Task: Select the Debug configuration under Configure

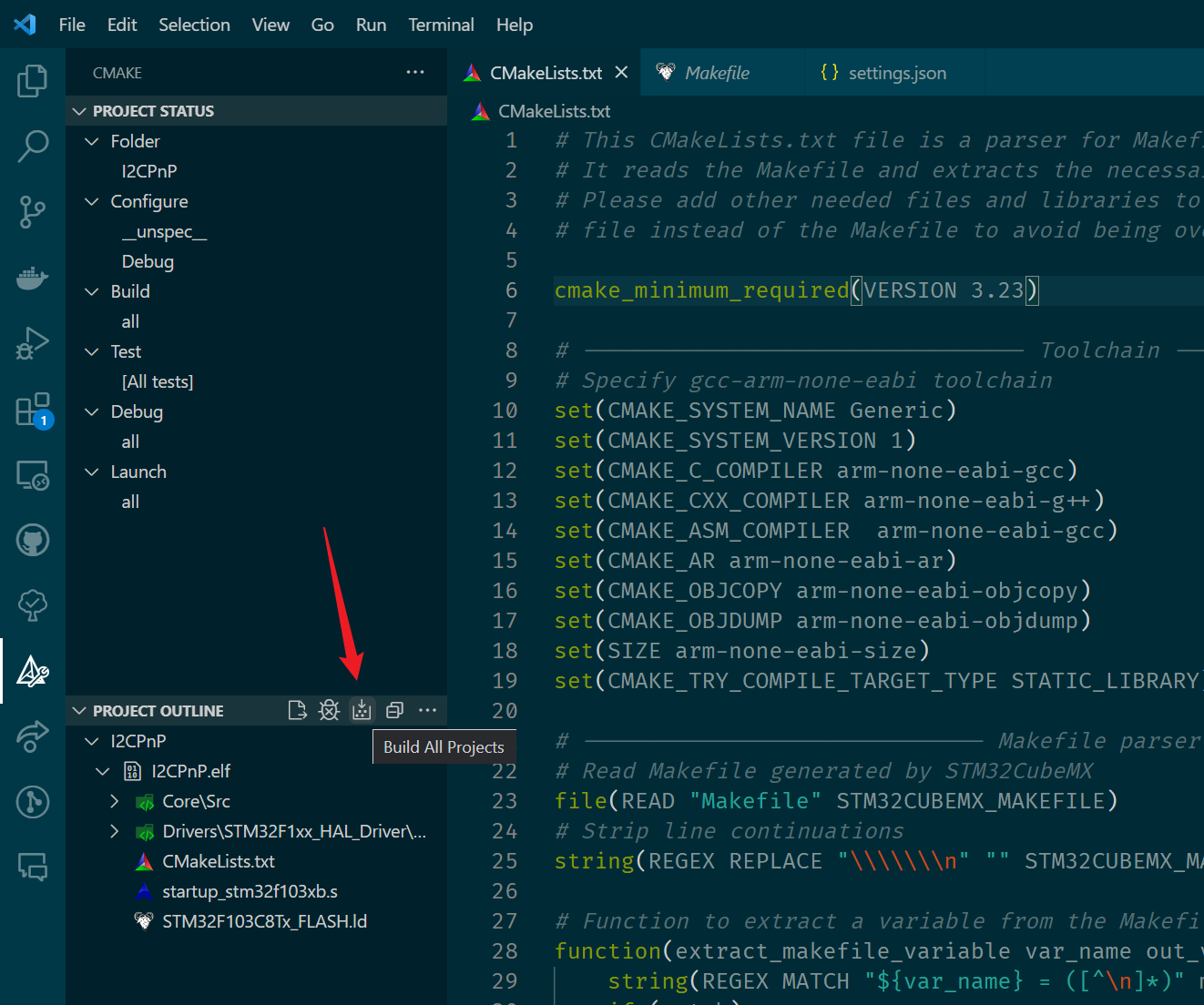Action: pyautogui.click(x=148, y=261)
